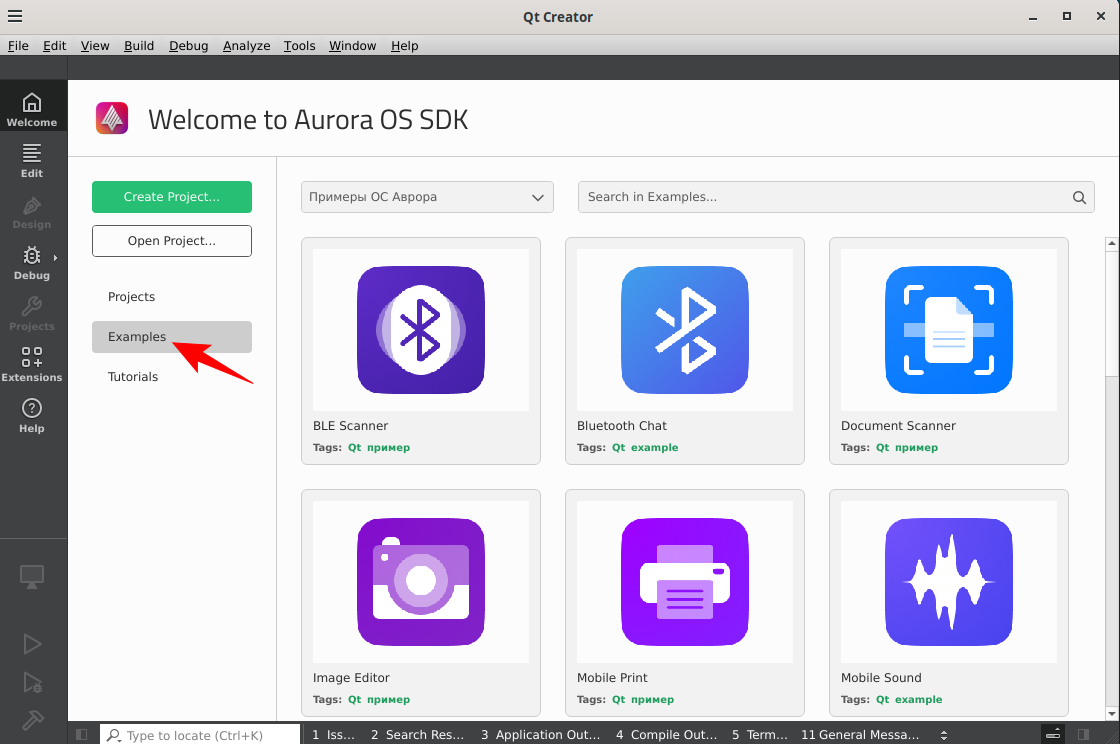This screenshot has width=1120, height=744.
Task: Open the Analyze menu
Action: pos(246,46)
